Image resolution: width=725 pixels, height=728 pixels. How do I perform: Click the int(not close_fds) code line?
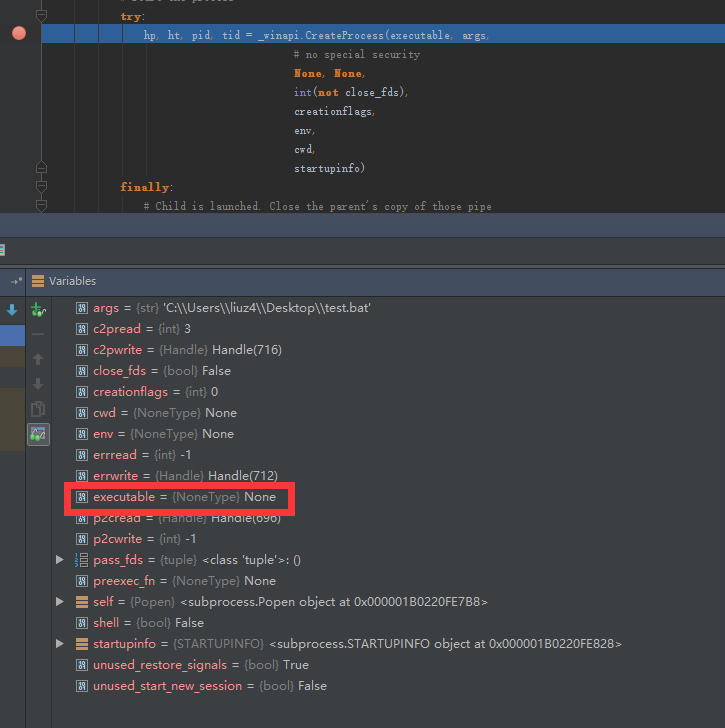click(x=350, y=92)
